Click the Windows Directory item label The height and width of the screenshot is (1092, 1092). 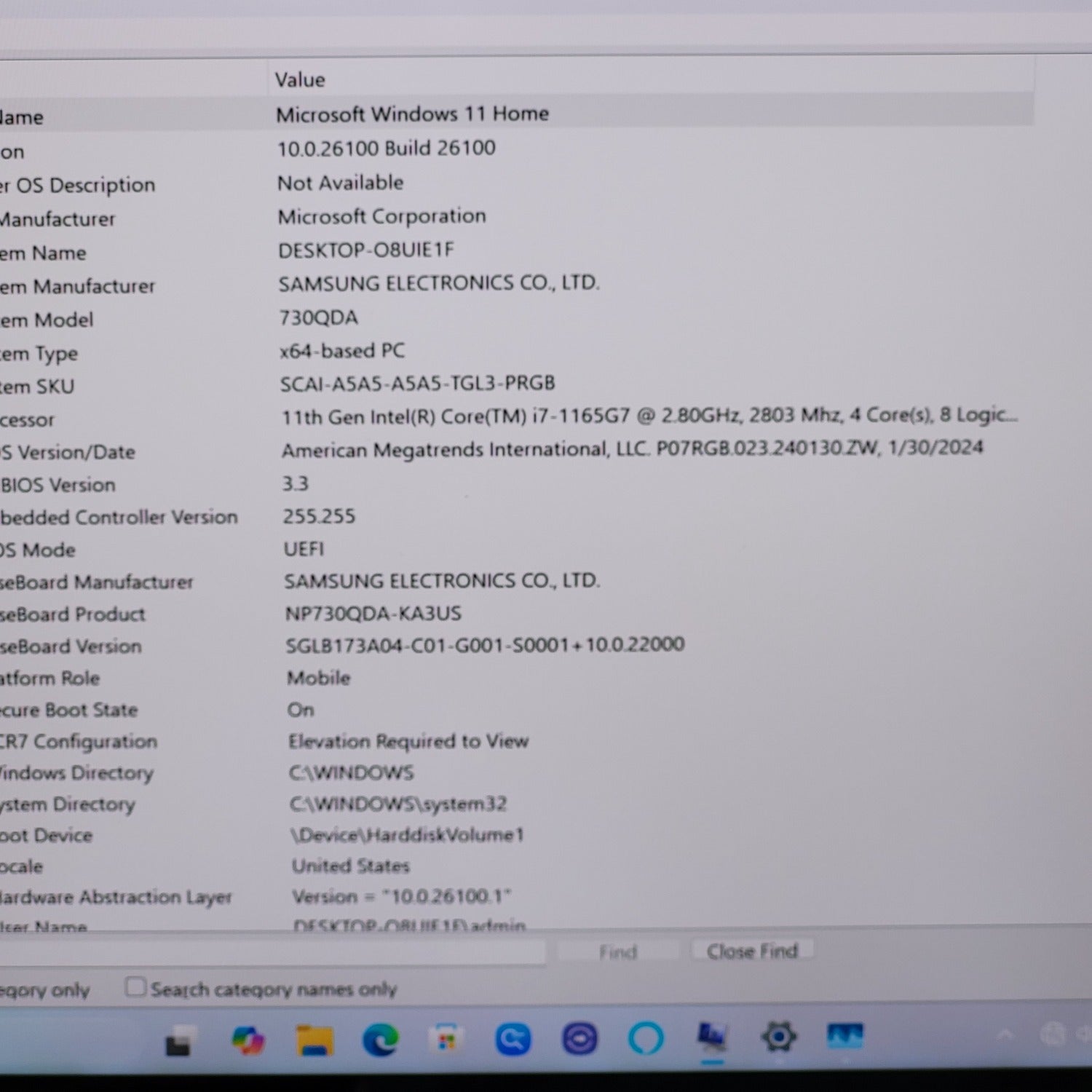[76, 773]
